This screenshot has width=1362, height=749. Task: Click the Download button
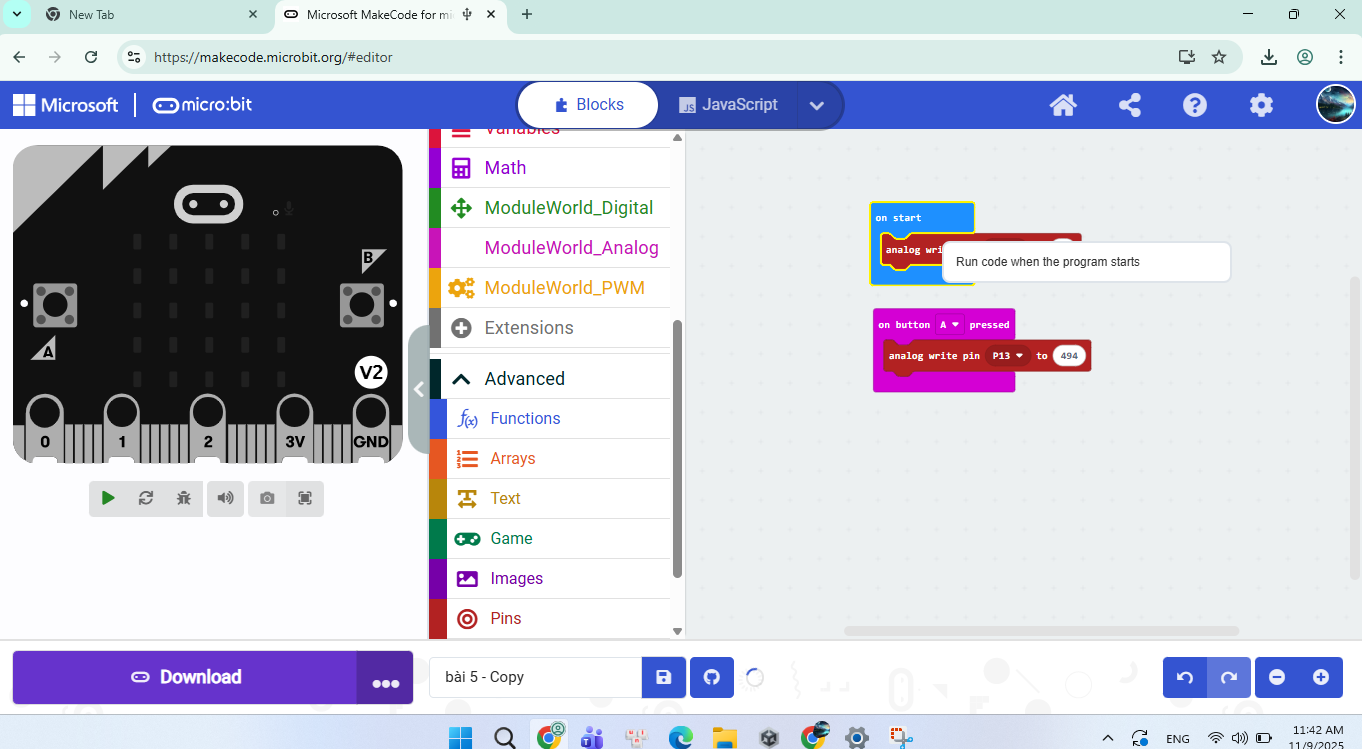pyautogui.click(x=185, y=677)
